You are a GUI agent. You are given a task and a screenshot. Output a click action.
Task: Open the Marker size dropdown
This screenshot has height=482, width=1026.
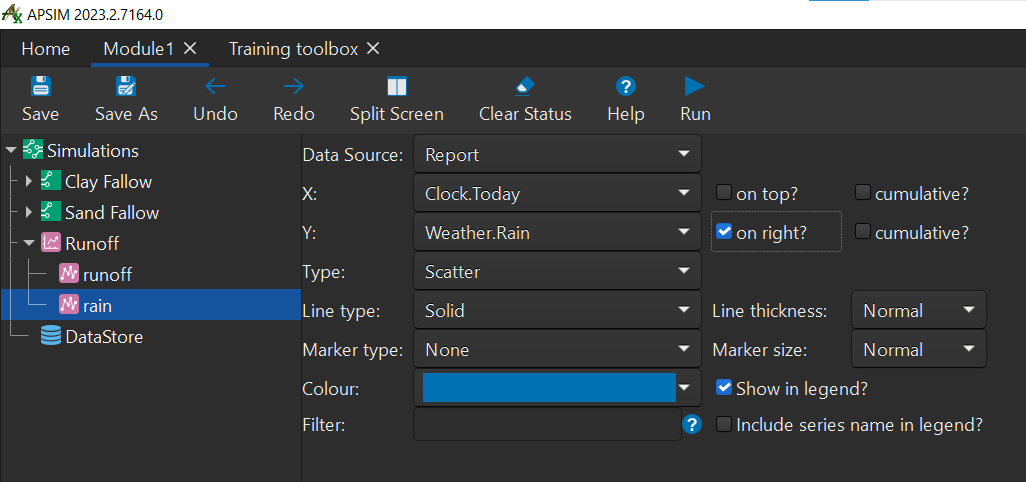click(919, 349)
